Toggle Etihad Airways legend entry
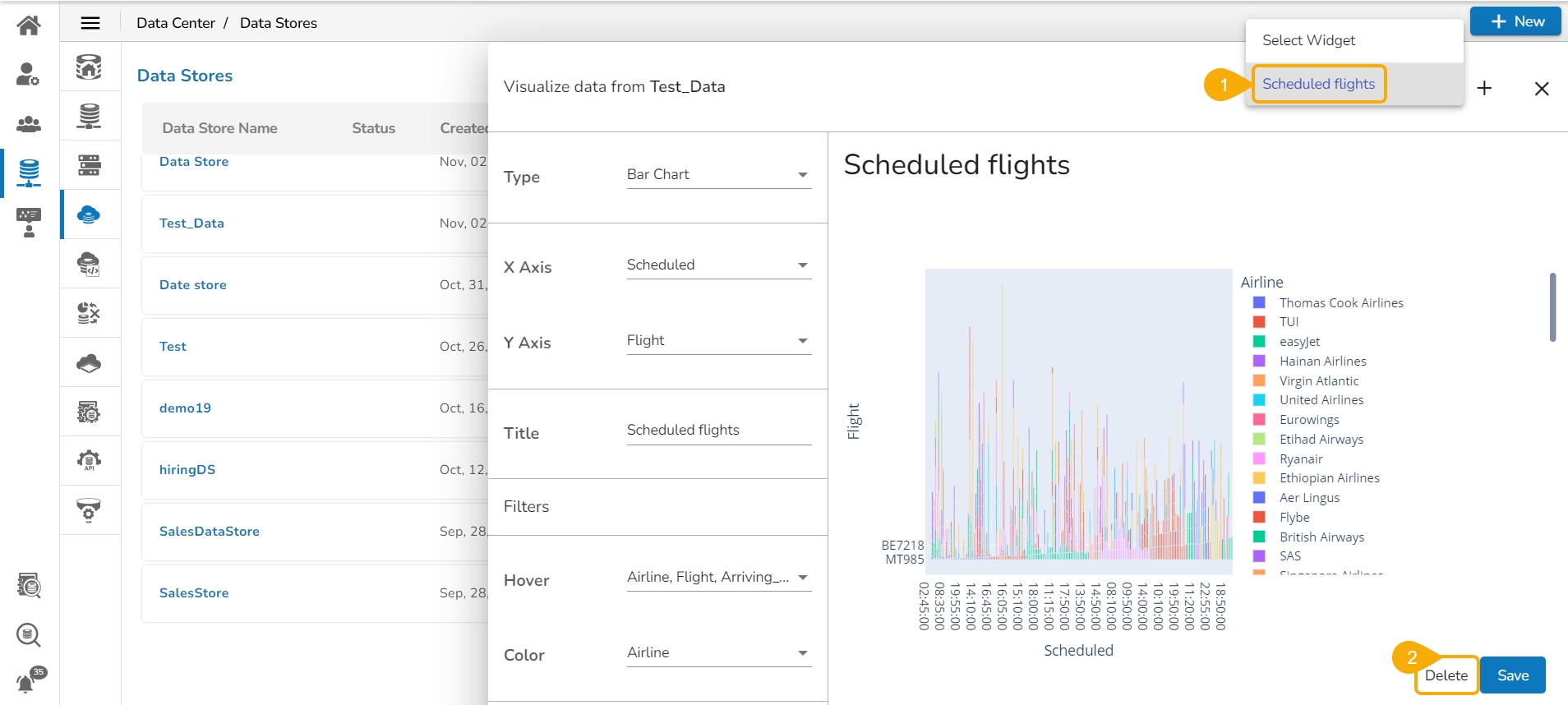Image resolution: width=1568 pixels, height=705 pixels. tap(1321, 440)
